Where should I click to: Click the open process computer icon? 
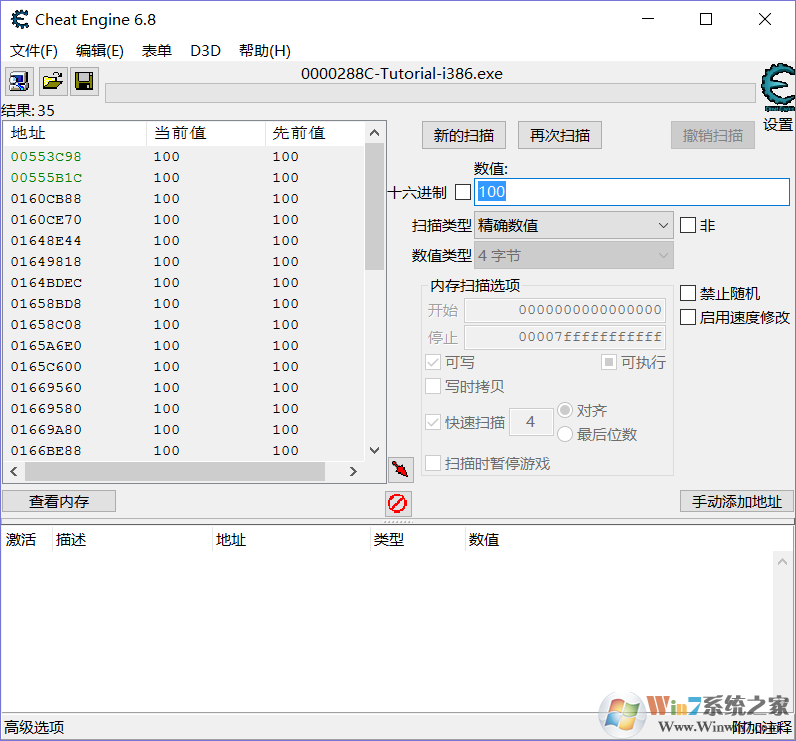[20, 82]
